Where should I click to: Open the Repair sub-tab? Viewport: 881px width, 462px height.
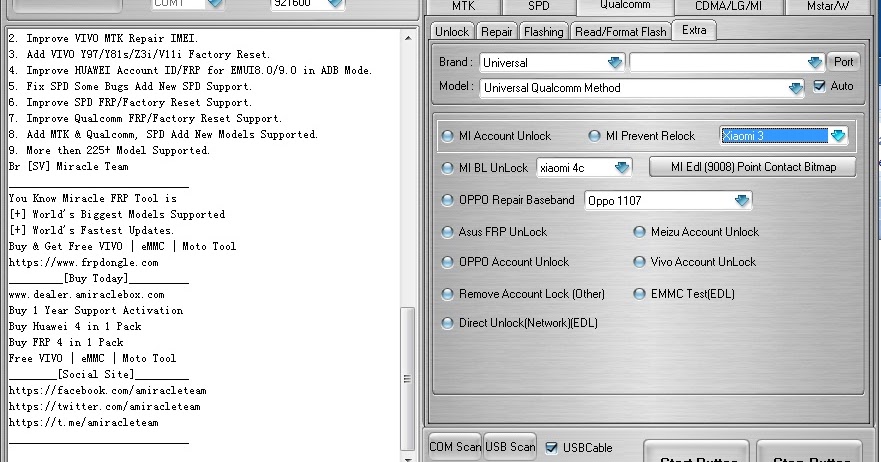click(x=496, y=31)
